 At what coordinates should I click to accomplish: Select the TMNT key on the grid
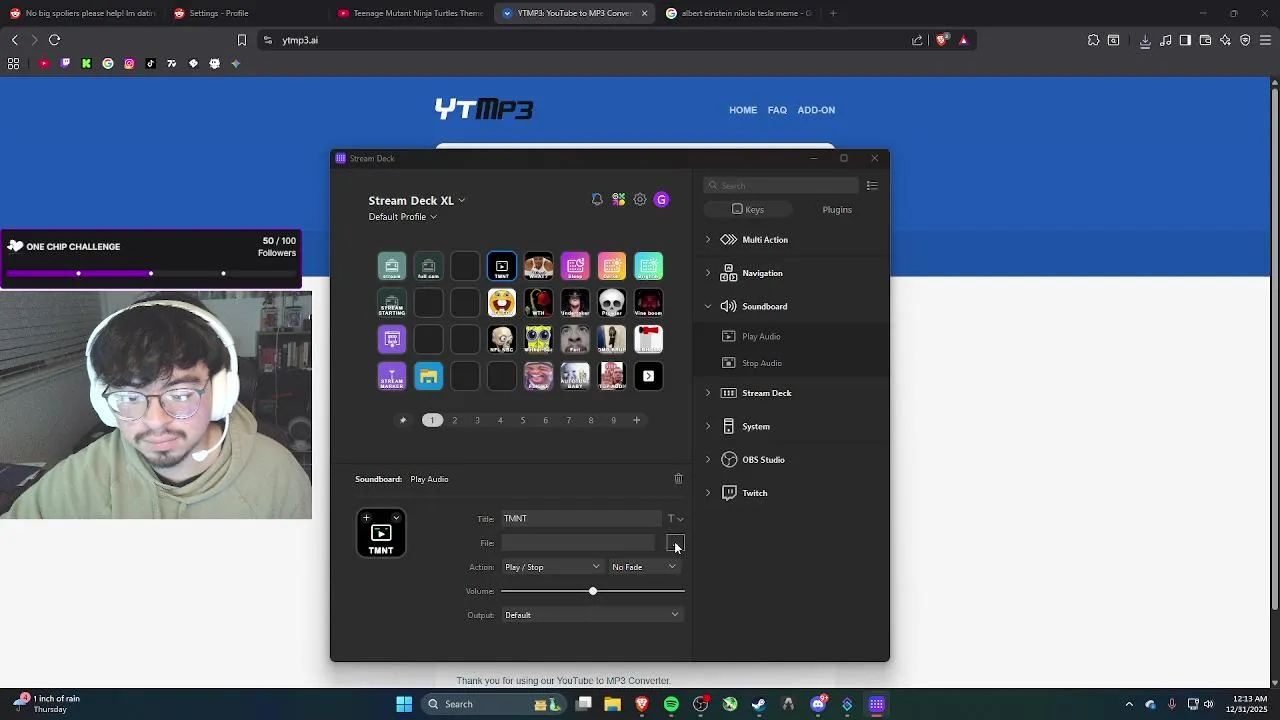pos(502,267)
